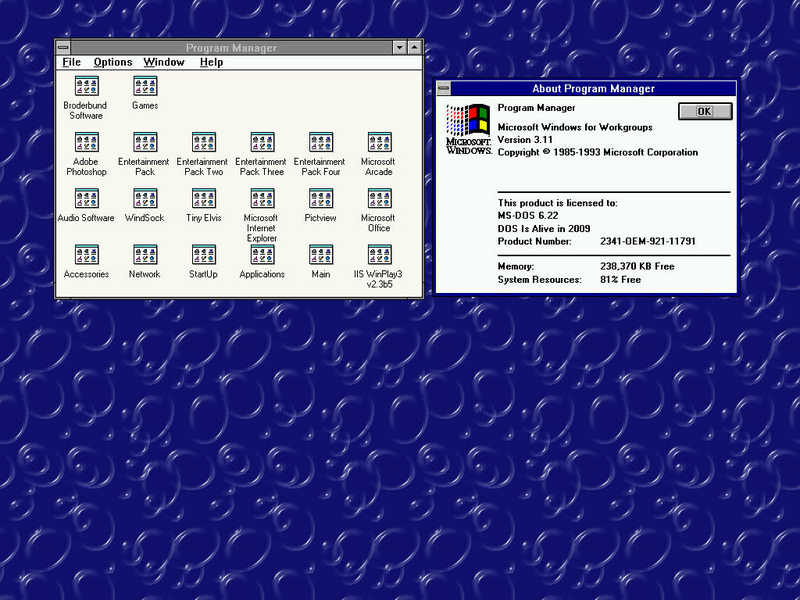The image size is (800, 600).
Task: Click the Program Manager title bar
Action: [231, 47]
